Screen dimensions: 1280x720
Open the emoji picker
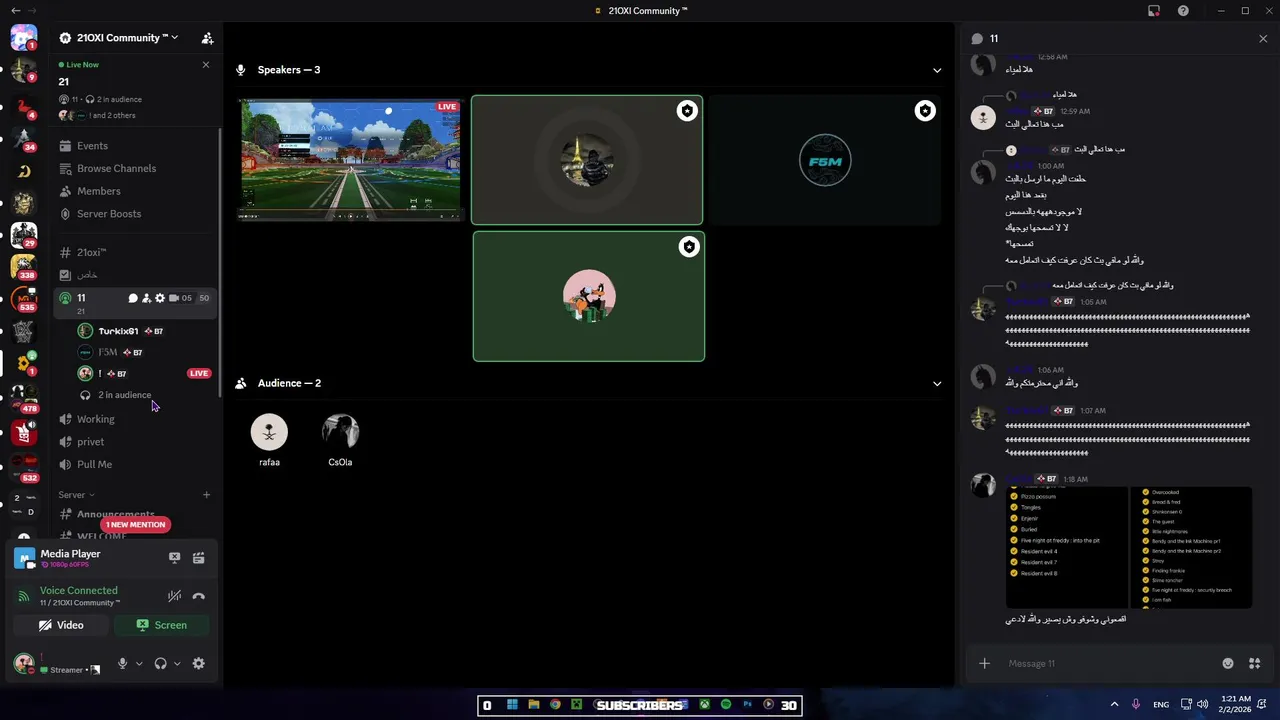coord(1228,663)
